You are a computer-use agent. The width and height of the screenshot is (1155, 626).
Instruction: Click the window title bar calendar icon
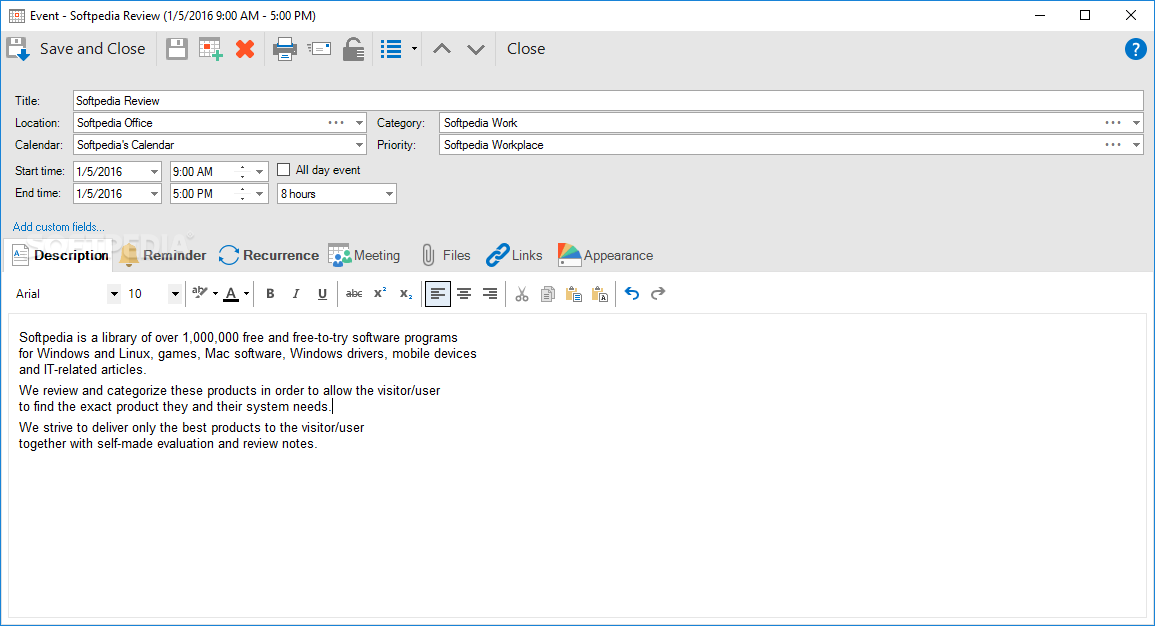[17, 15]
